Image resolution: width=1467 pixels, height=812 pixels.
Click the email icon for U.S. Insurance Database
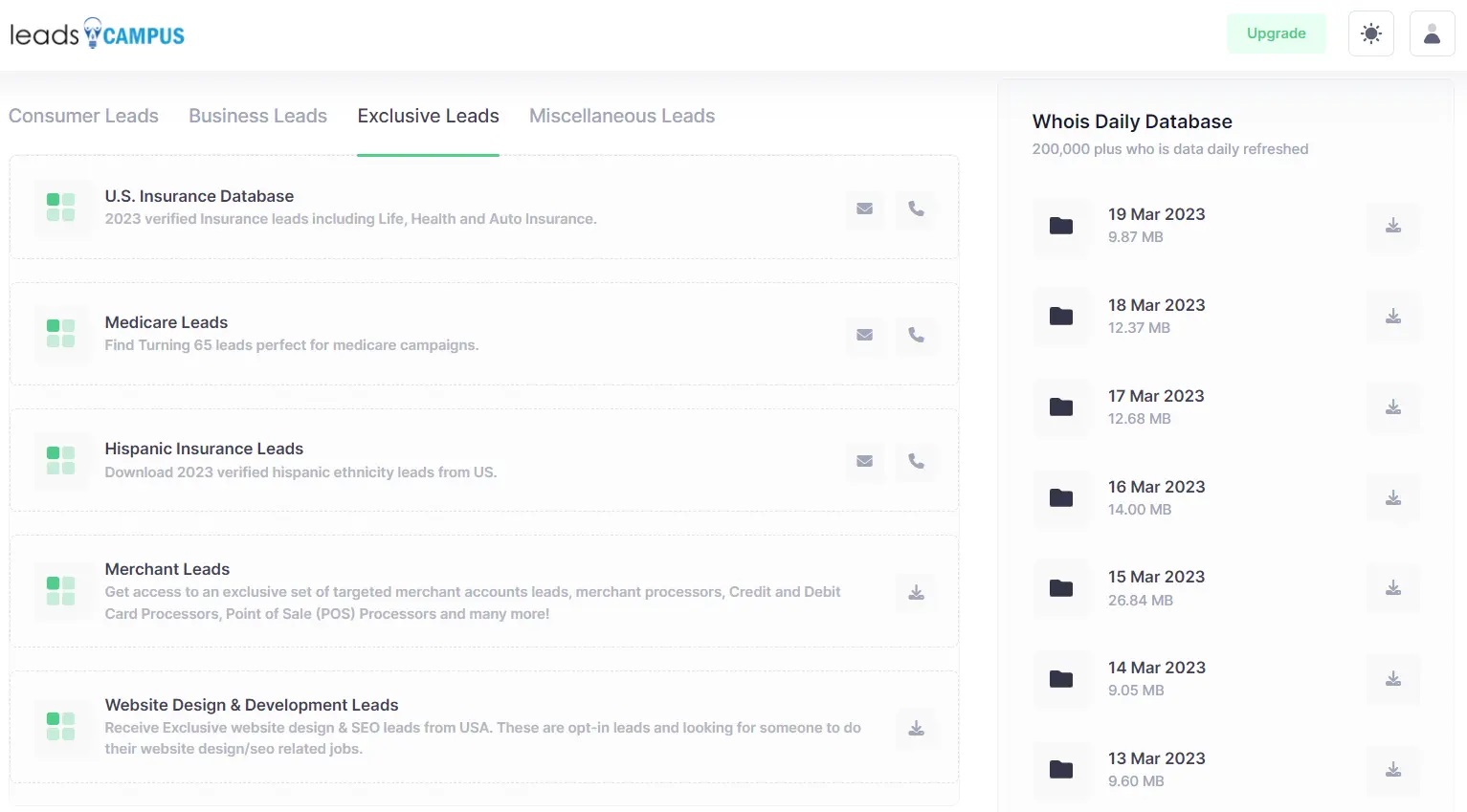[x=864, y=208]
